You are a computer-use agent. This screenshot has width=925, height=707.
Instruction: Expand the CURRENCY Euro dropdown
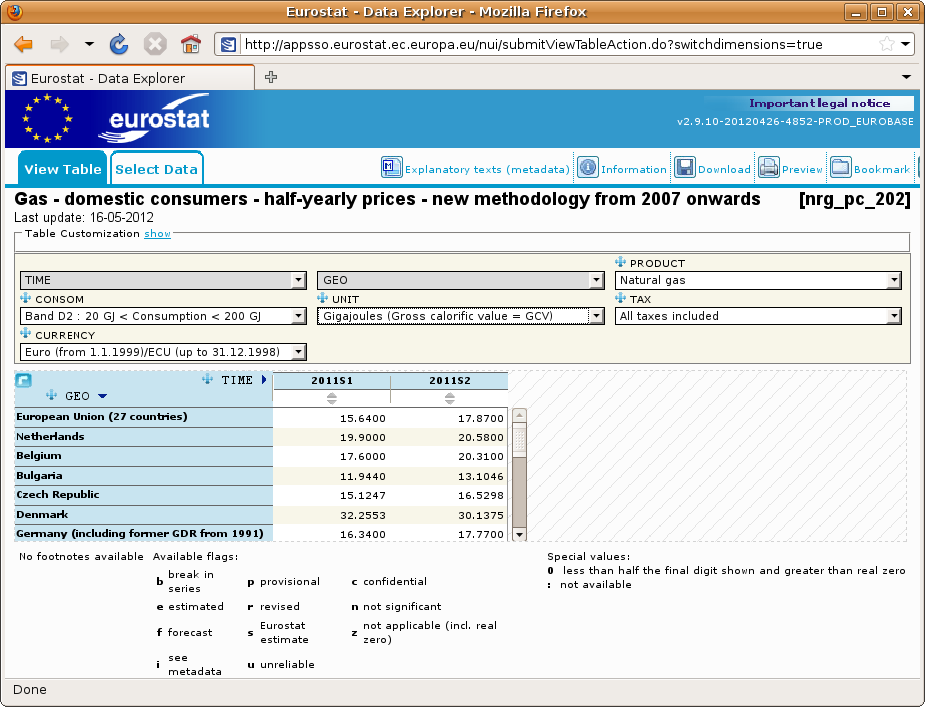click(163, 352)
